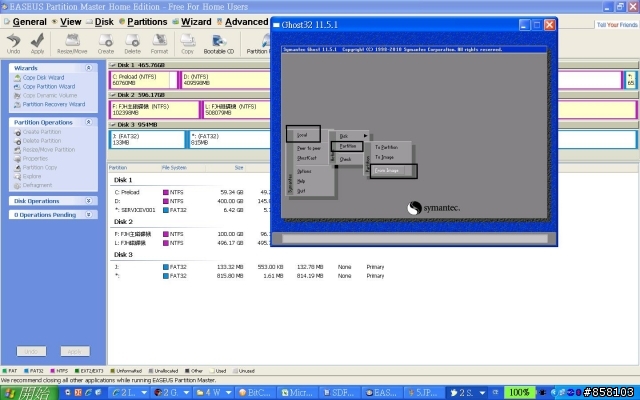Switch to the BitC... taskbar item
This screenshot has height=400, width=640.
coord(255,393)
